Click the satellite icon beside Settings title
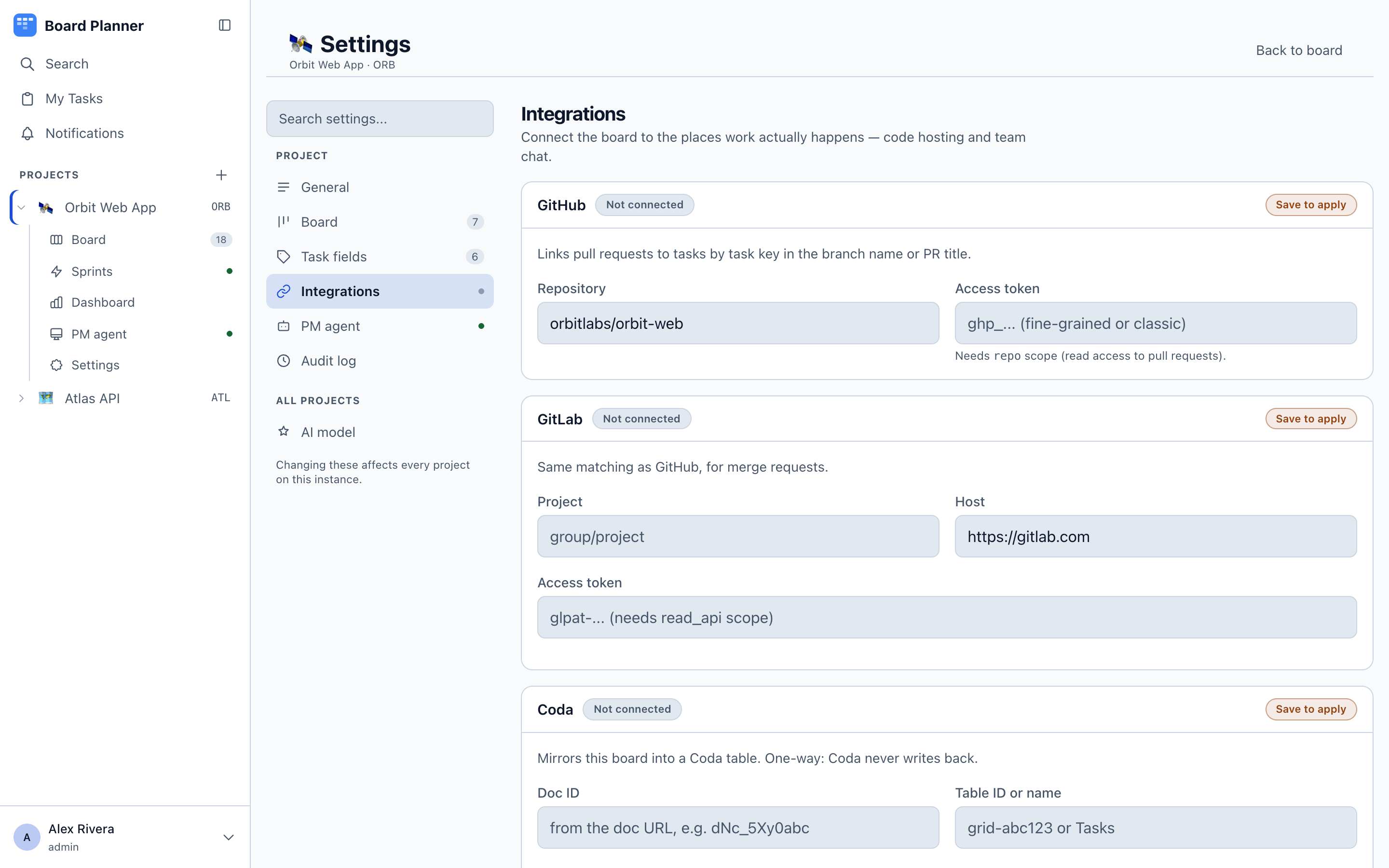Image resolution: width=1389 pixels, height=868 pixels. coord(301,43)
